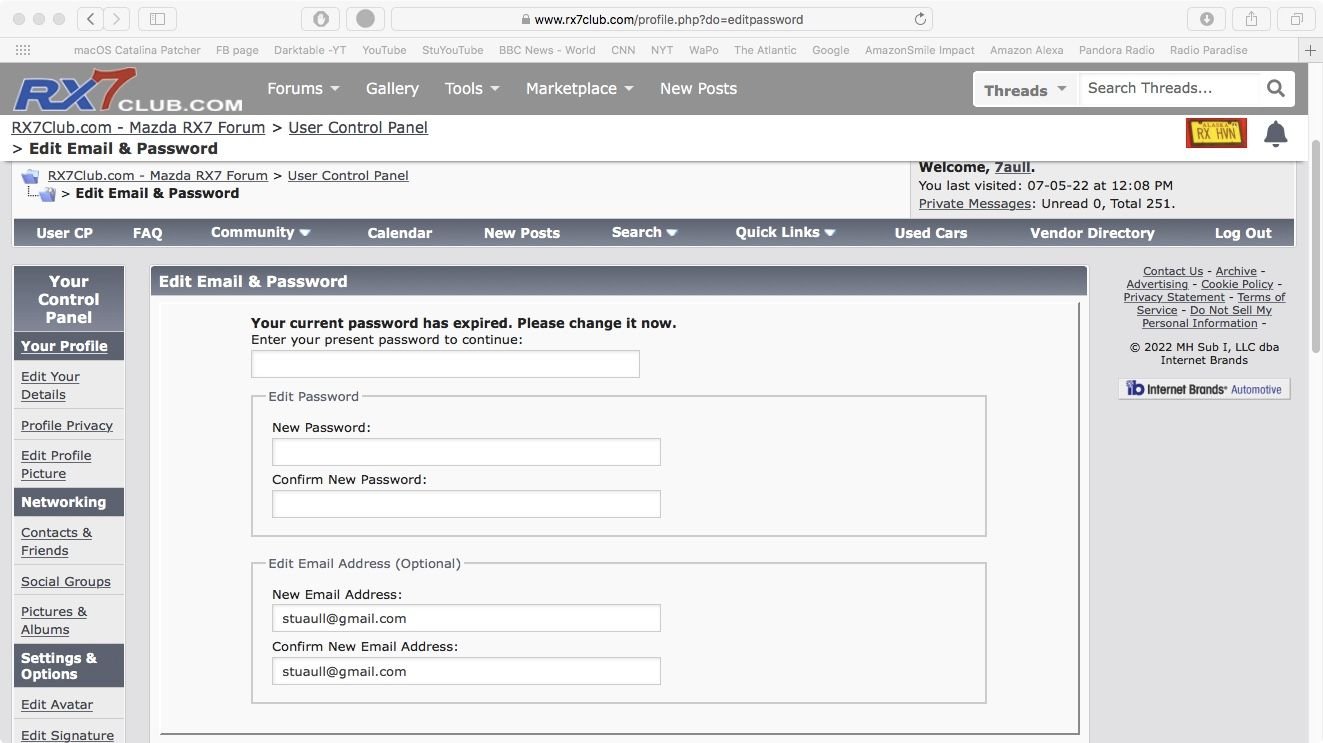The width and height of the screenshot is (1323, 743).
Task: Click the magnifier search icon
Action: coord(1275,88)
